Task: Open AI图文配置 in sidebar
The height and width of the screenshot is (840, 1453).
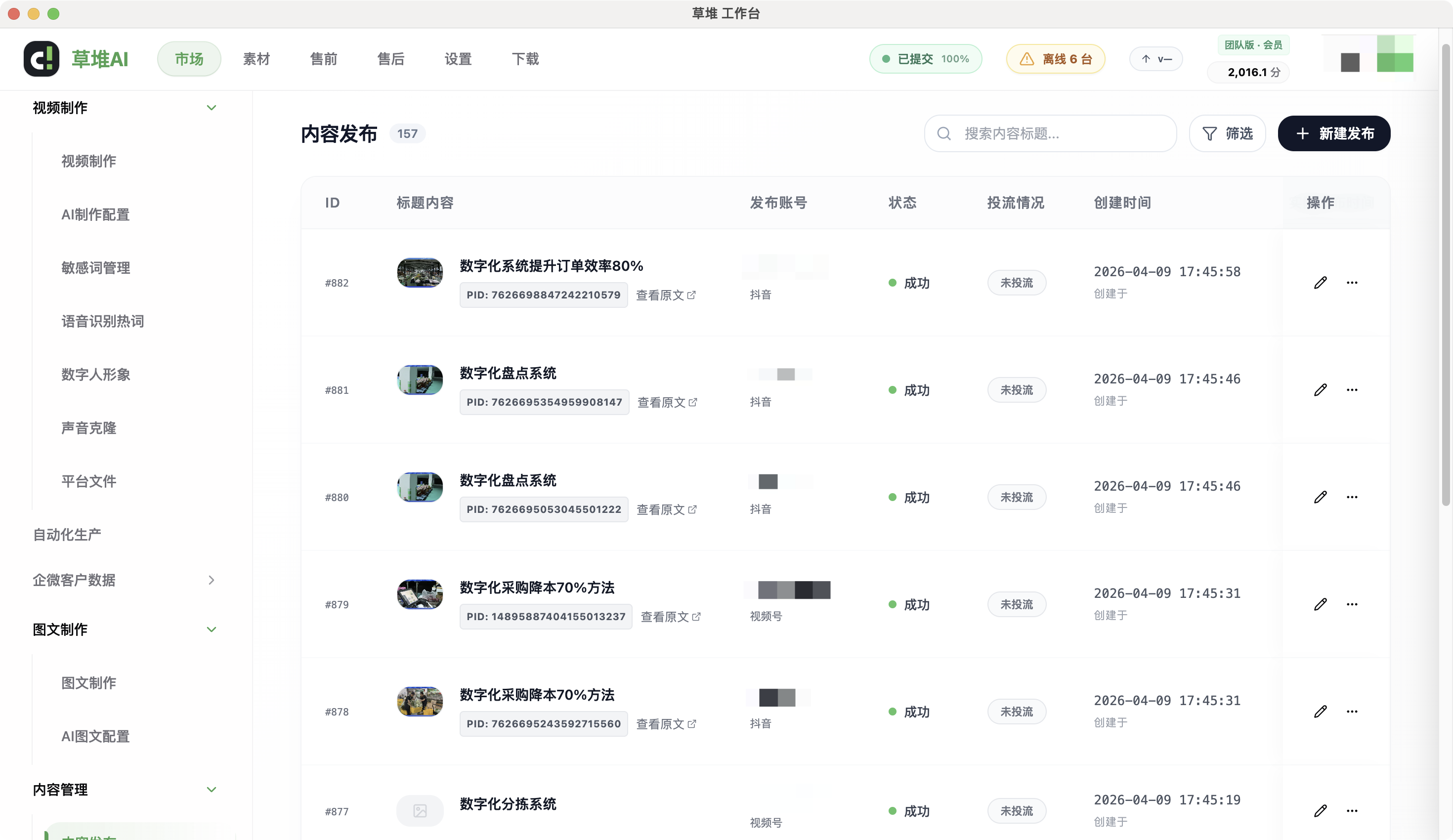Action: pyautogui.click(x=95, y=737)
